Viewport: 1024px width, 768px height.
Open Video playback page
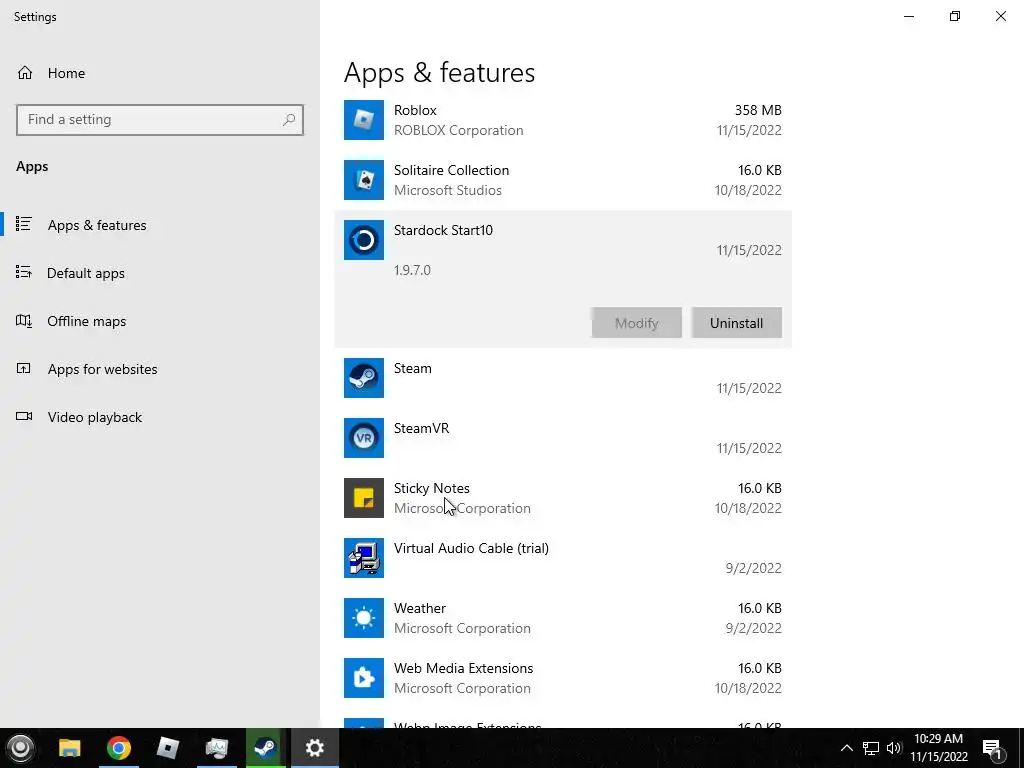click(95, 417)
